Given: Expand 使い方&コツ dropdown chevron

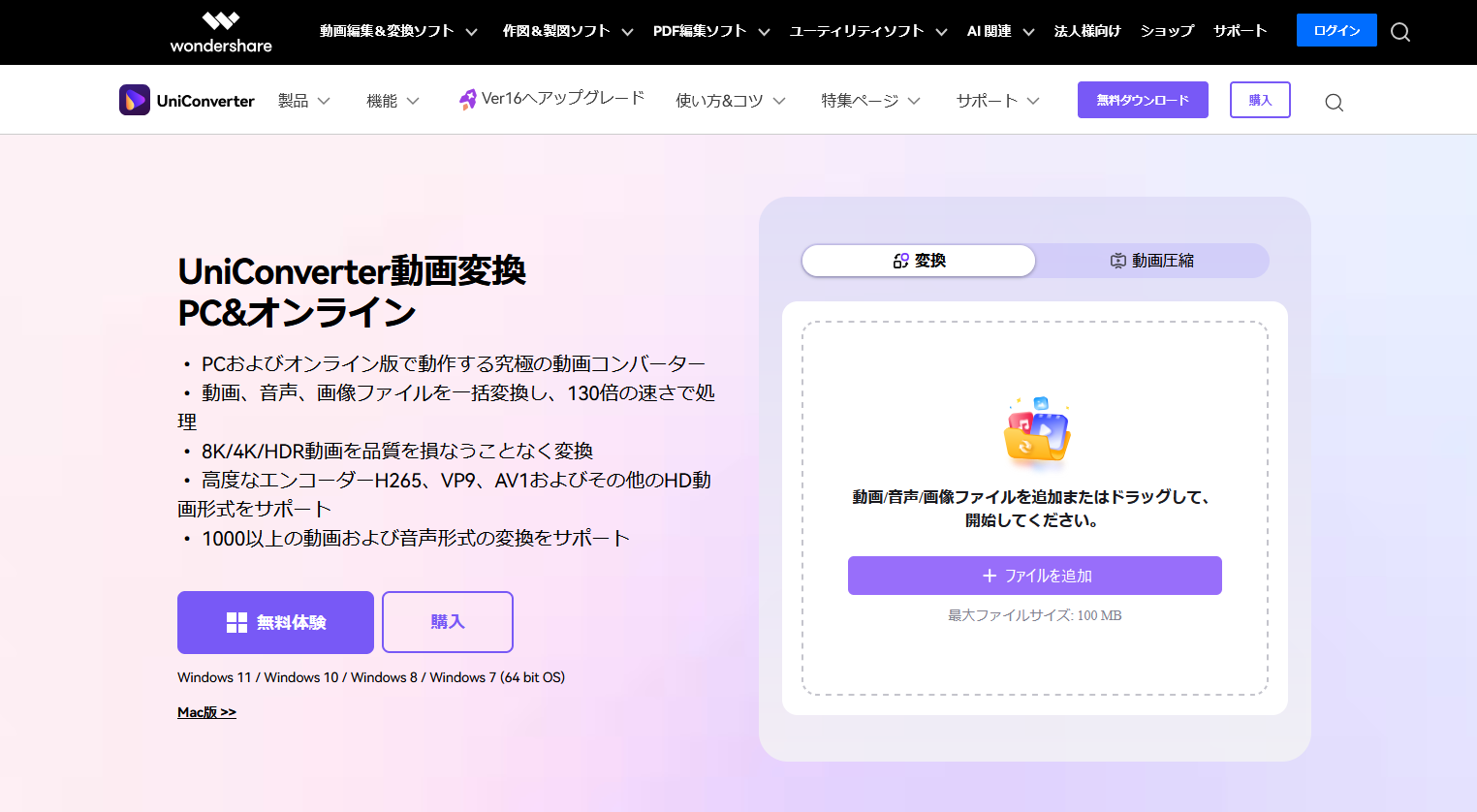Looking at the screenshot, I should [x=779, y=101].
